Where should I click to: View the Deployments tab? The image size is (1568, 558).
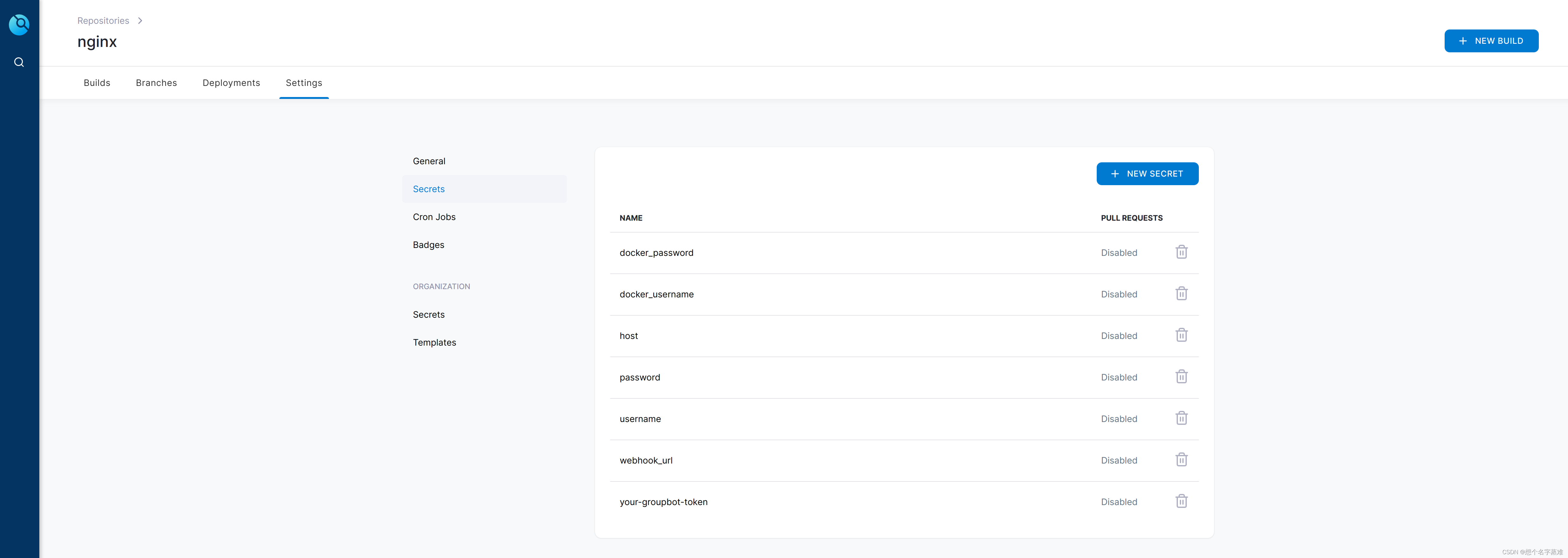point(231,83)
